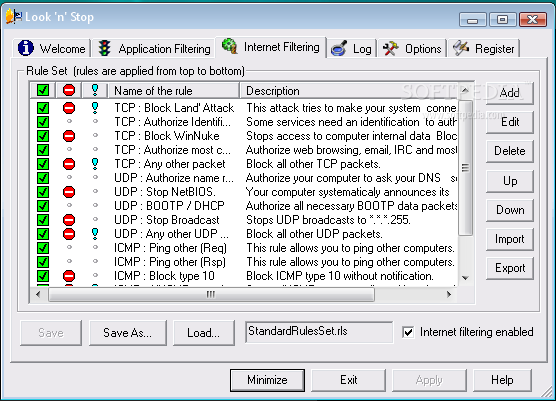Click the alert bulb icon on Block Land' Attack row
The width and height of the screenshot is (556, 401).
(x=95, y=107)
